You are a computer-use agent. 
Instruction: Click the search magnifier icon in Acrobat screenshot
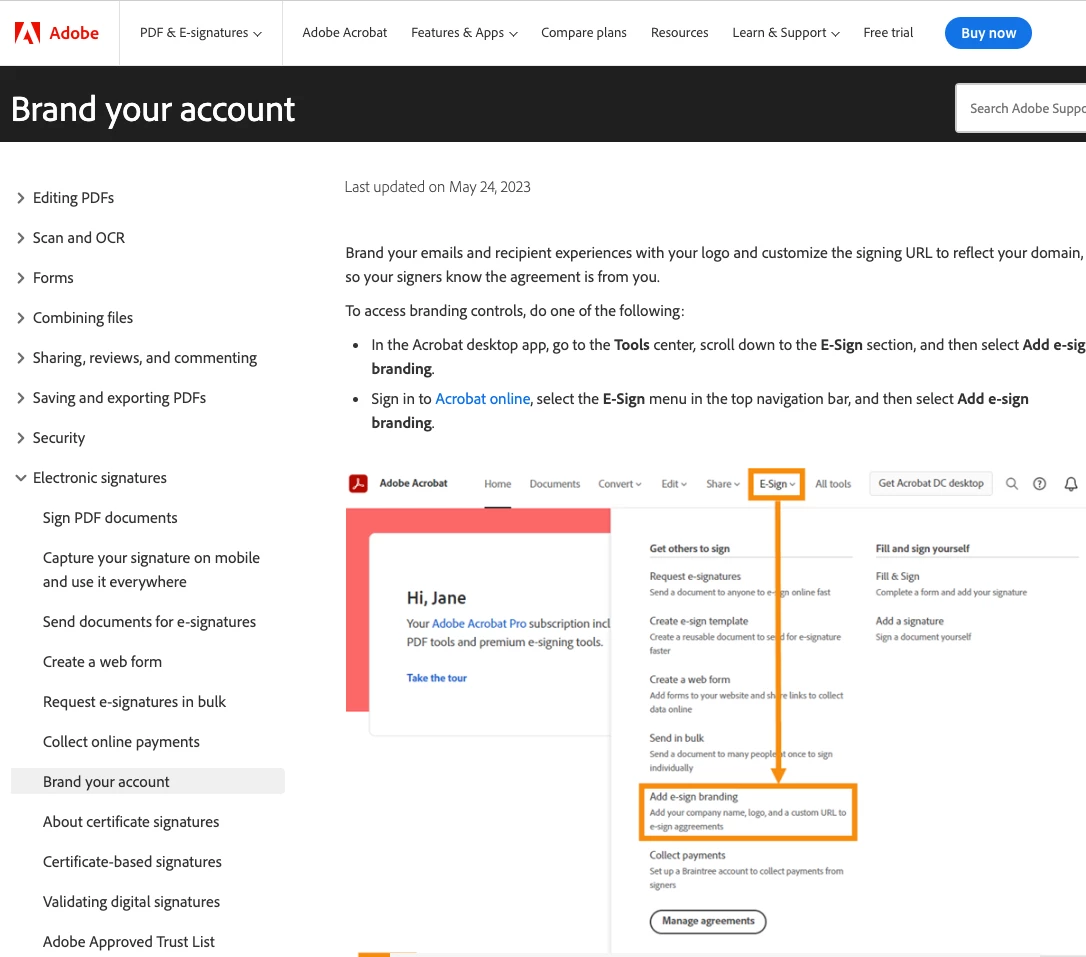[1012, 483]
